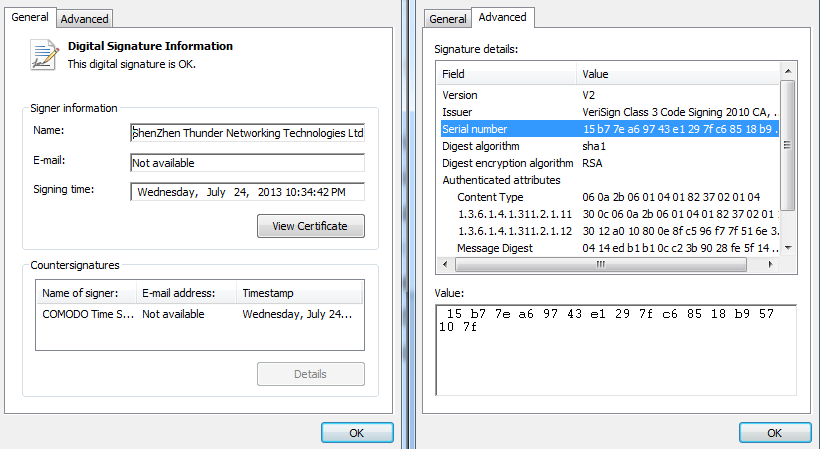Open General tab in right dialog

pos(447,19)
